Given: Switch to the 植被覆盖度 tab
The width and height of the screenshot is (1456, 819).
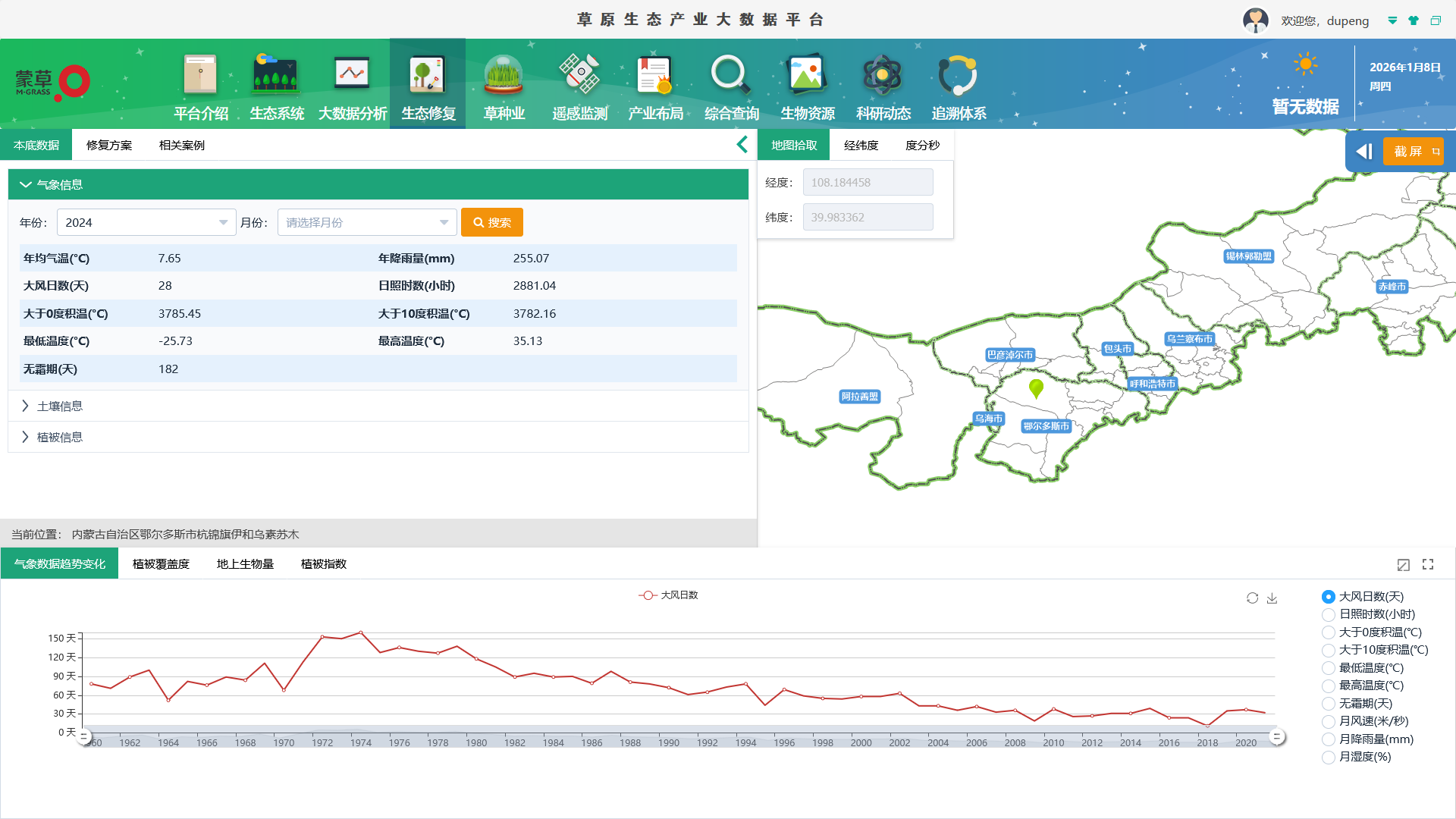Looking at the screenshot, I should click(x=161, y=563).
